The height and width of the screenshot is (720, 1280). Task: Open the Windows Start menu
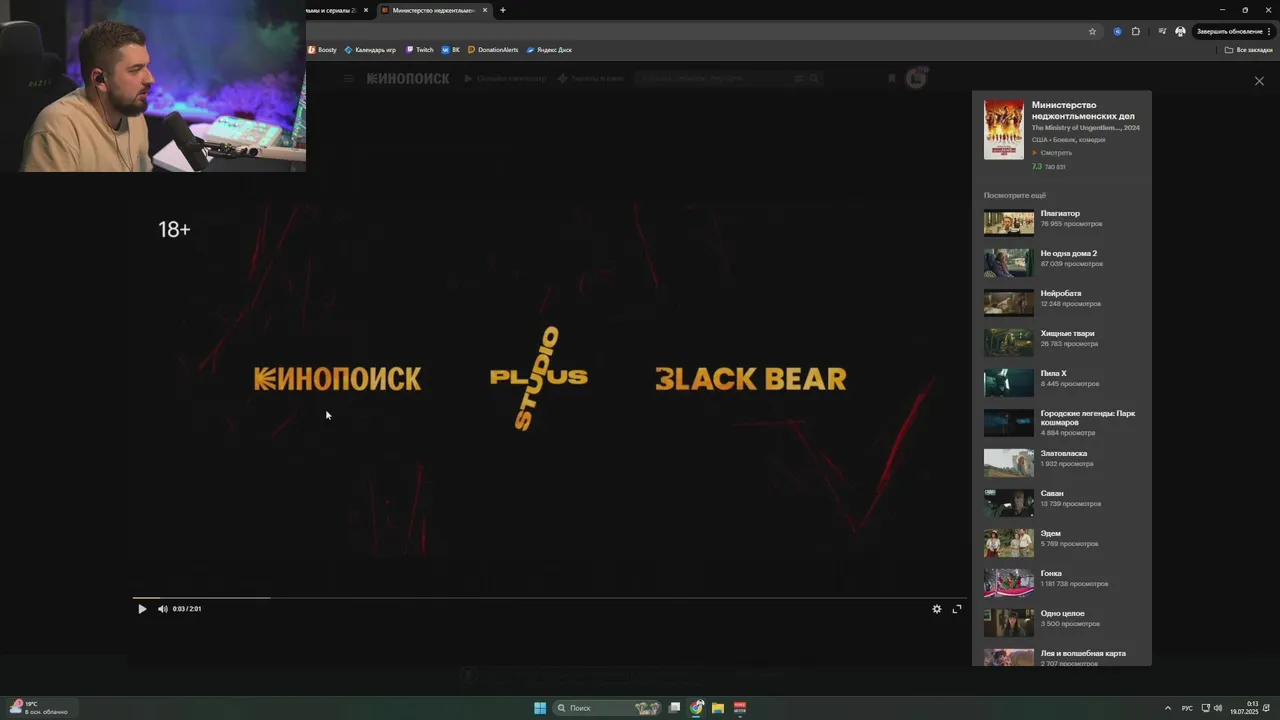[540, 708]
